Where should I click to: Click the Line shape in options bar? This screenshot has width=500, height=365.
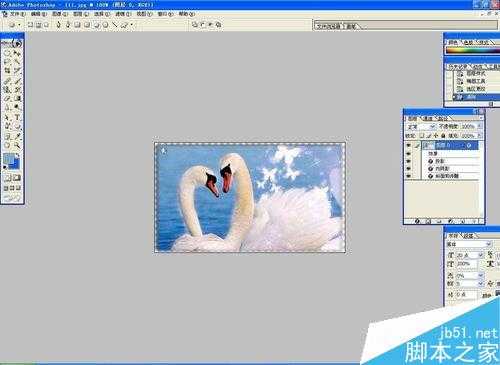pos(115,24)
